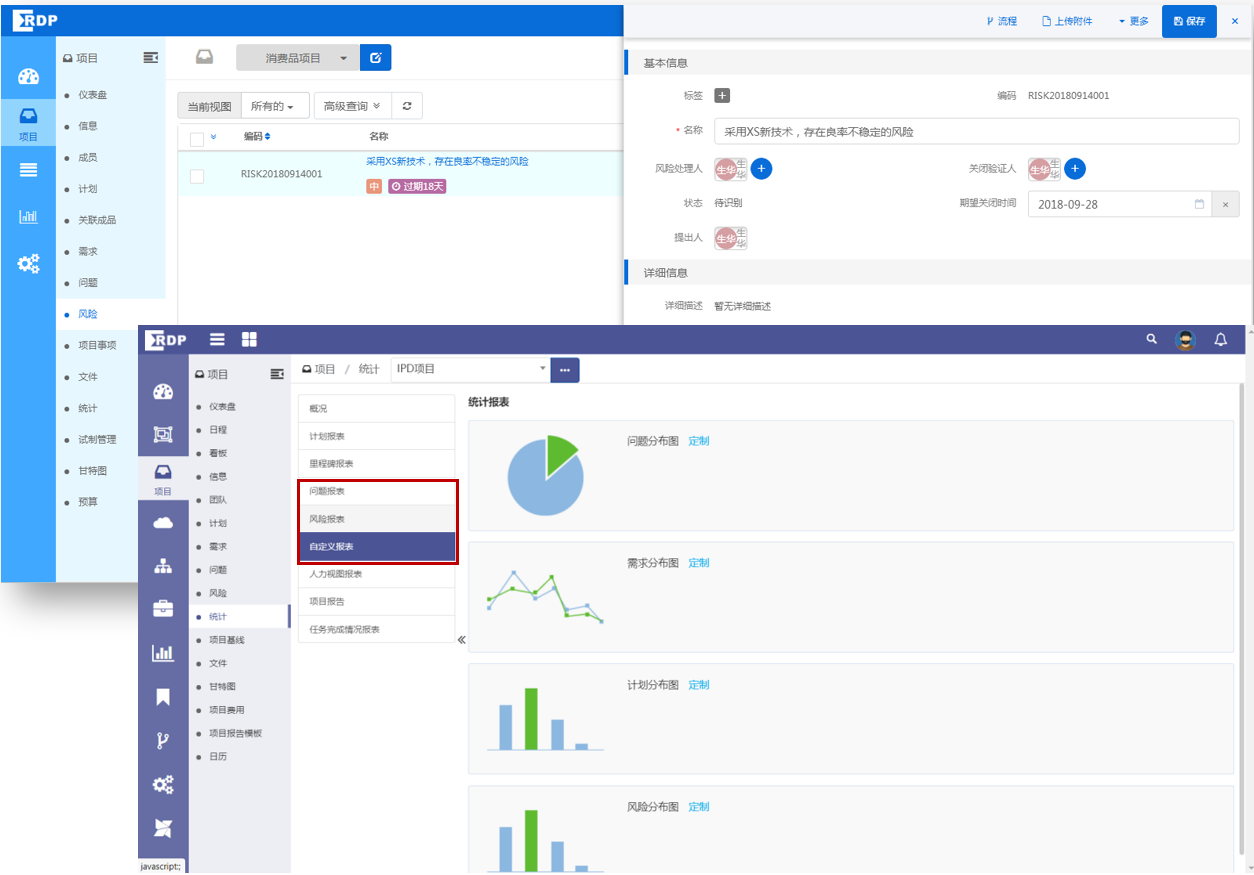Click the plus icon beside 风险处理人
The image size is (1254, 875).
click(761, 169)
